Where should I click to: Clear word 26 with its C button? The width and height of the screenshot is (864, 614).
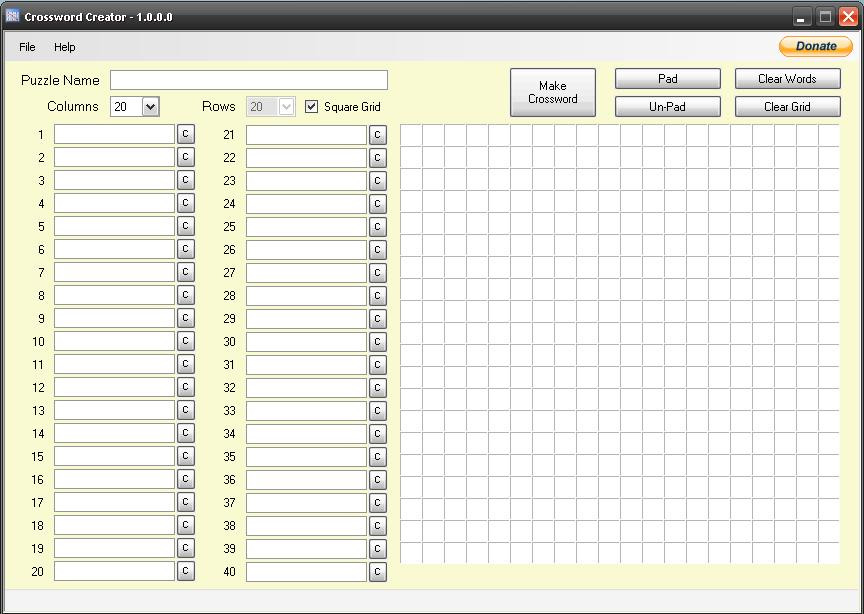click(x=377, y=250)
